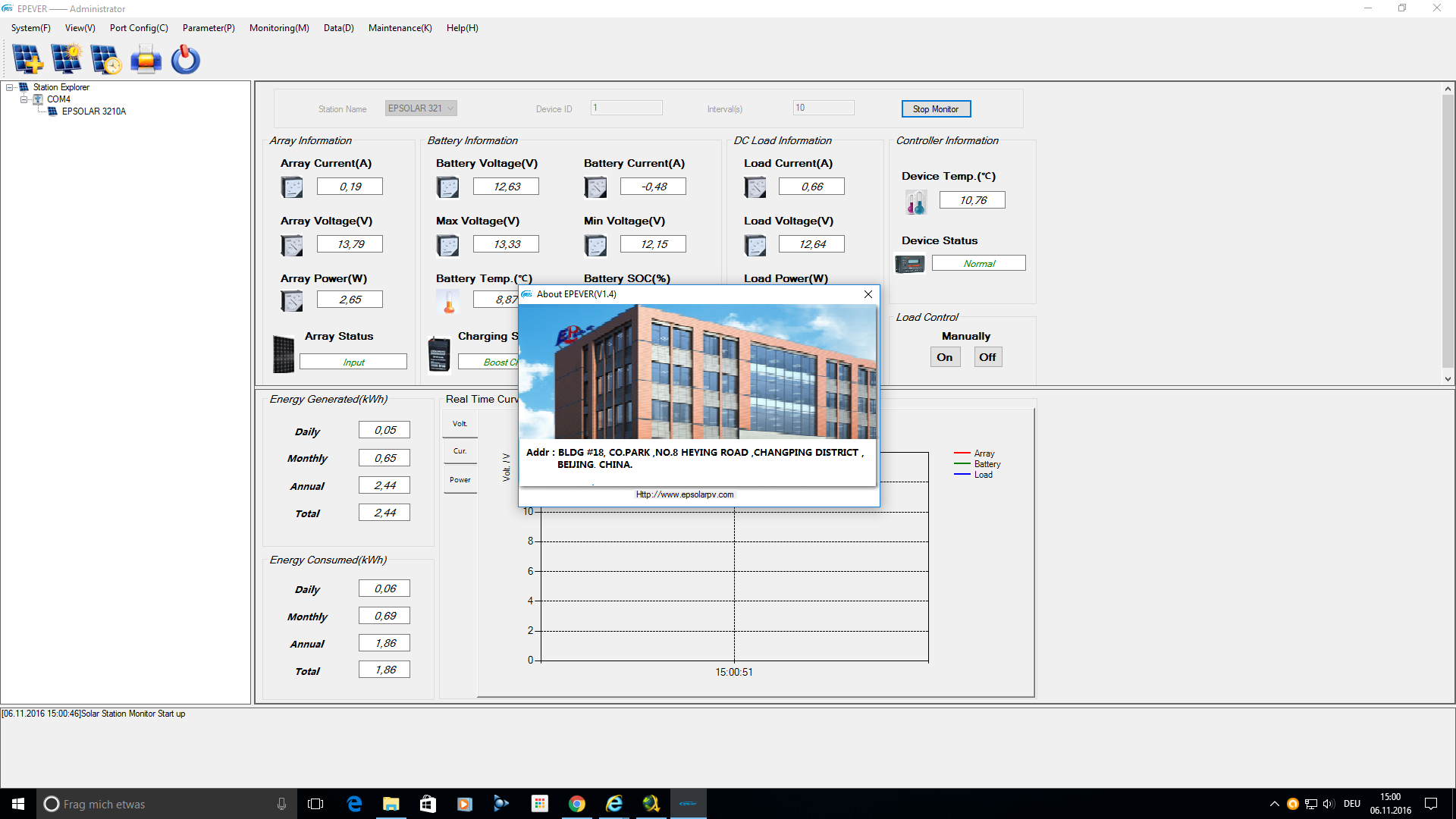Collapse the COM4 tree node
Image resolution: width=1456 pixels, height=819 pixels.
pyautogui.click(x=24, y=99)
